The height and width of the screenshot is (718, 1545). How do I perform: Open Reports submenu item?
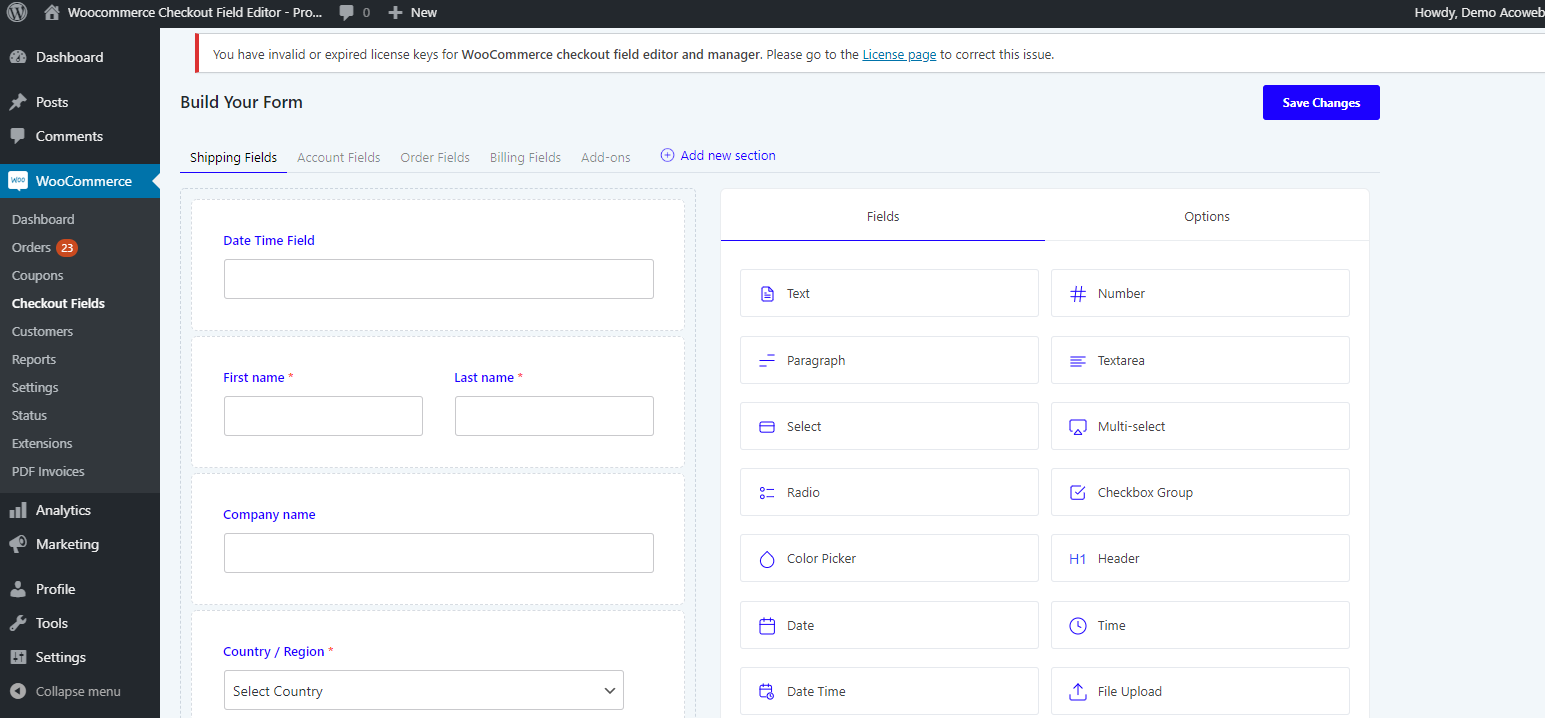click(34, 359)
